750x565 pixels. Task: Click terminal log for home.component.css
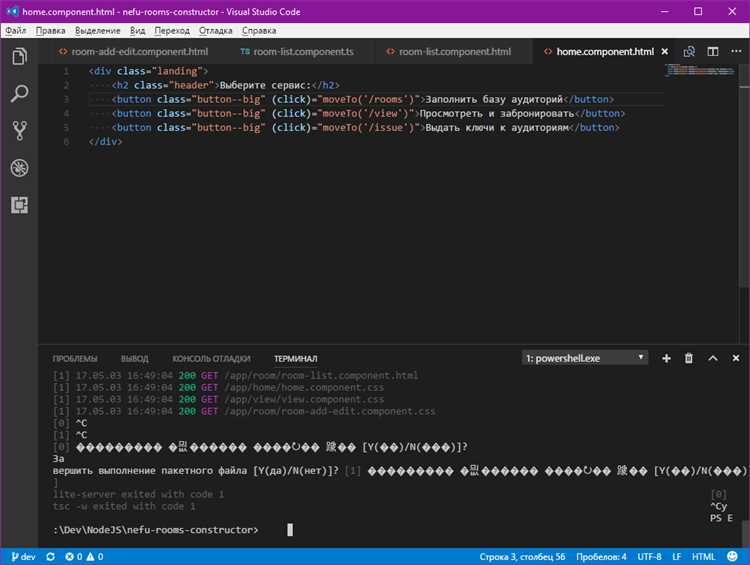tap(218, 388)
